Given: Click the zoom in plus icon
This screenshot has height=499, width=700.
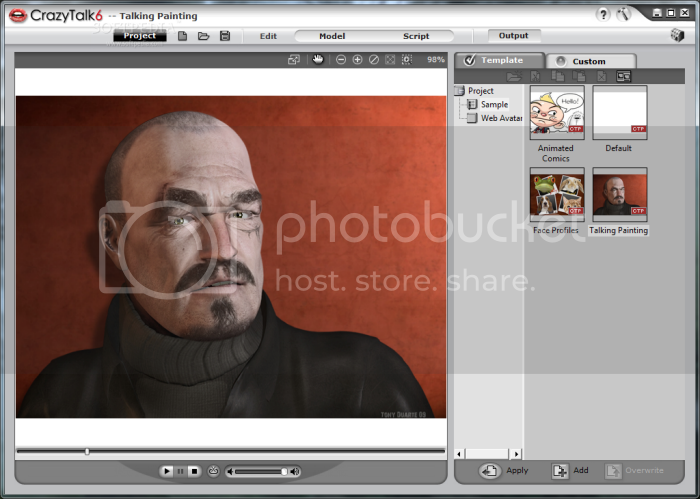Looking at the screenshot, I should 358,60.
